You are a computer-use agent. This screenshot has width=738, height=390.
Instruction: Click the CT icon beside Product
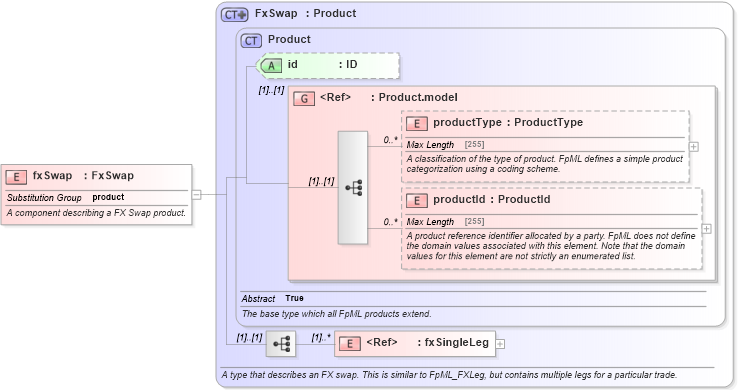click(x=251, y=41)
